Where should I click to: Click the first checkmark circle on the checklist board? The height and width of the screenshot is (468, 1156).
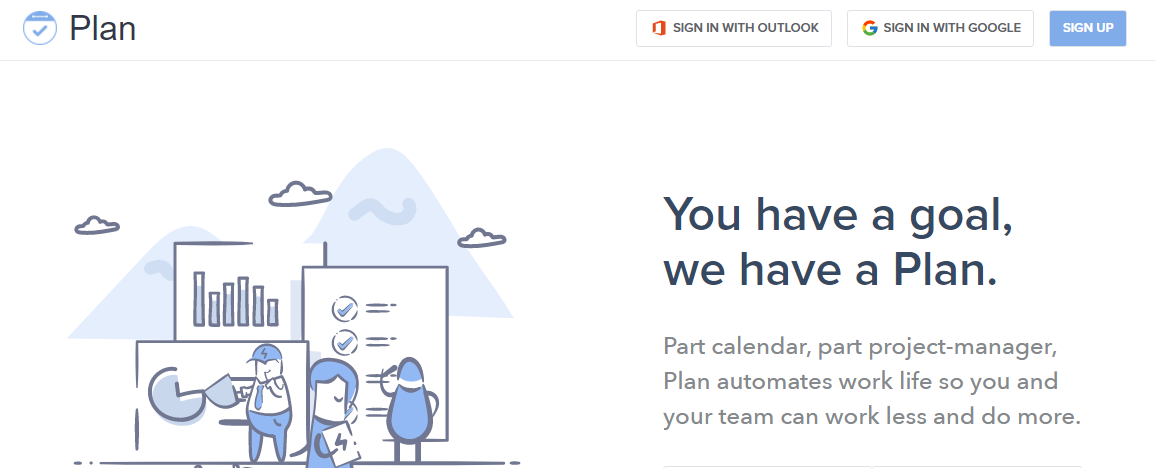(344, 309)
